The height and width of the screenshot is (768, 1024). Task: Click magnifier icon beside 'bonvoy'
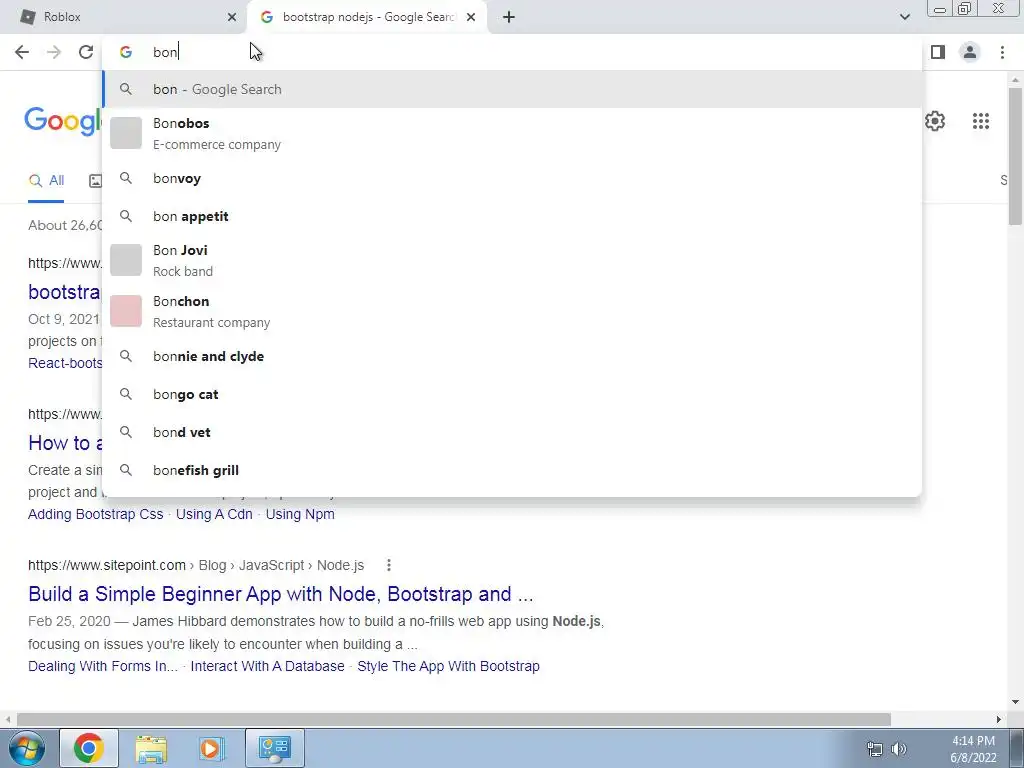(x=126, y=178)
